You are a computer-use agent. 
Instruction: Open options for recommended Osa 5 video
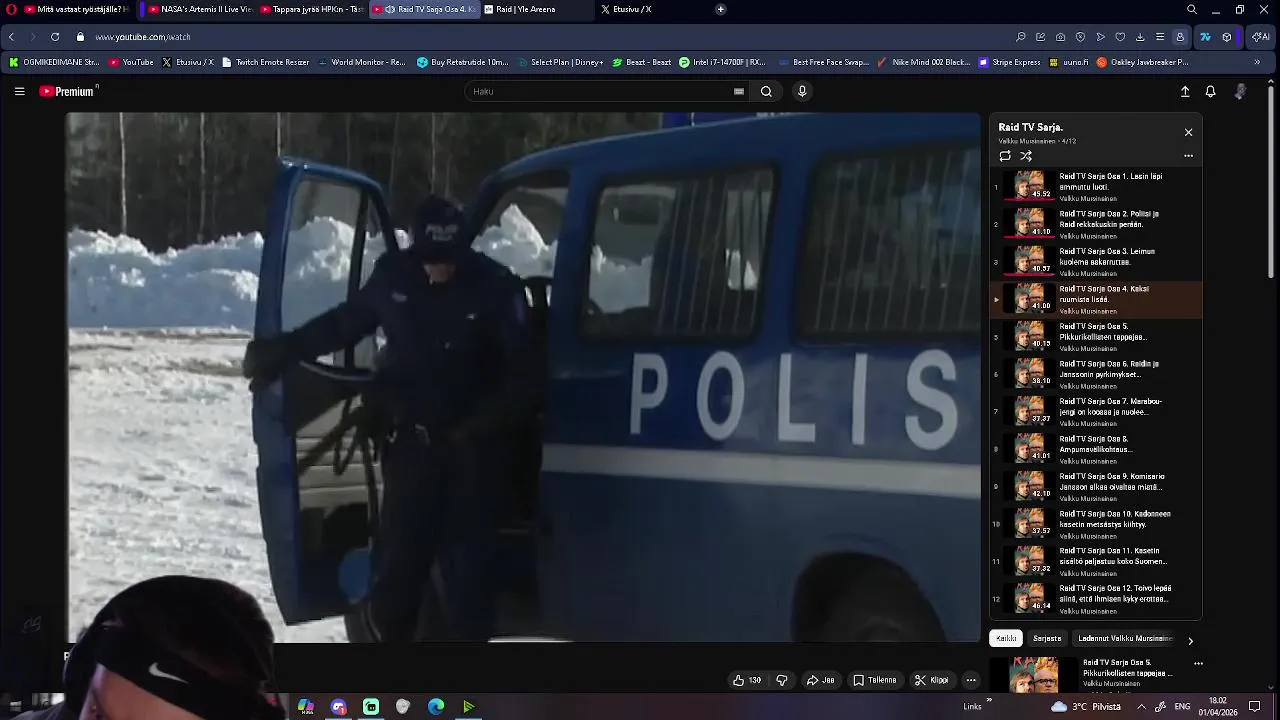pyautogui.click(x=1198, y=664)
